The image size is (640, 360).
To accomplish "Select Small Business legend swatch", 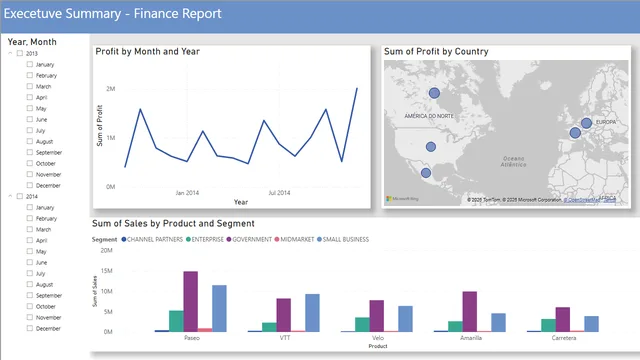I will [x=320, y=240].
